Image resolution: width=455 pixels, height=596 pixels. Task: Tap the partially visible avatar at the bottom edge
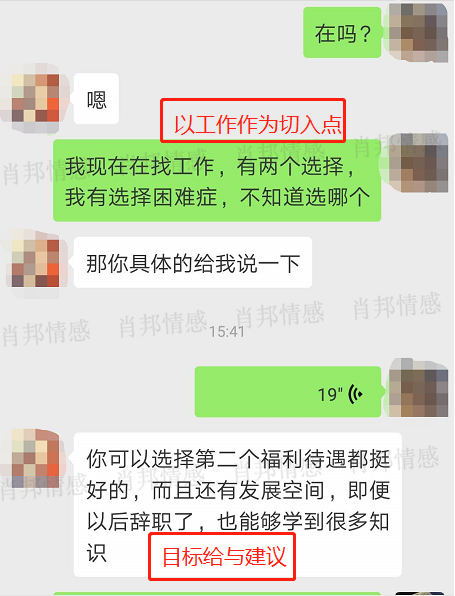point(419,593)
